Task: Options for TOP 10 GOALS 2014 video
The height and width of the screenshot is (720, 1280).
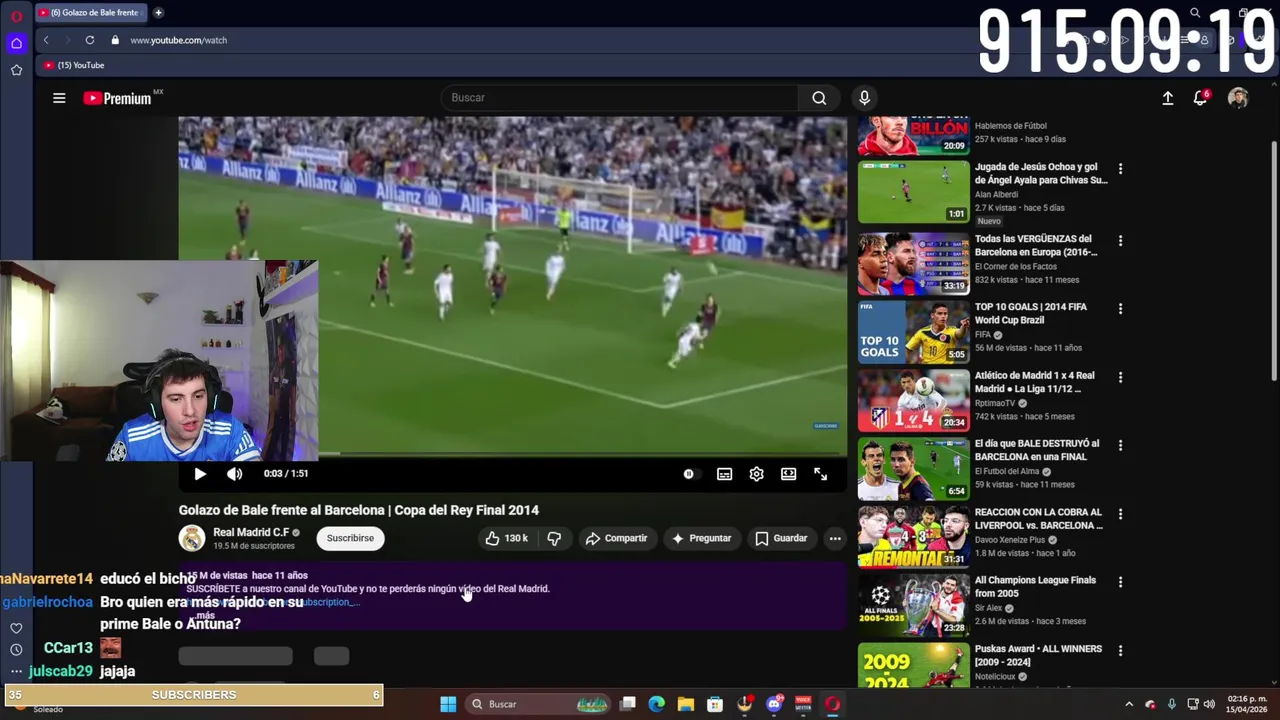Action: [x=1120, y=309]
